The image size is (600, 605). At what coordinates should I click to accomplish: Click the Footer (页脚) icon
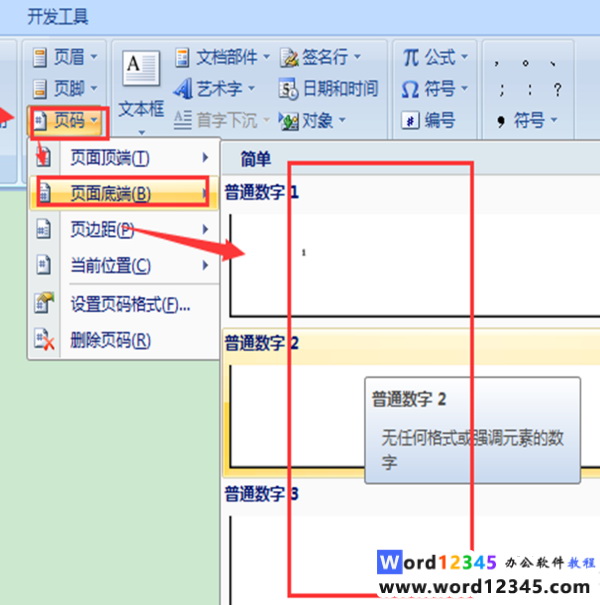40,89
